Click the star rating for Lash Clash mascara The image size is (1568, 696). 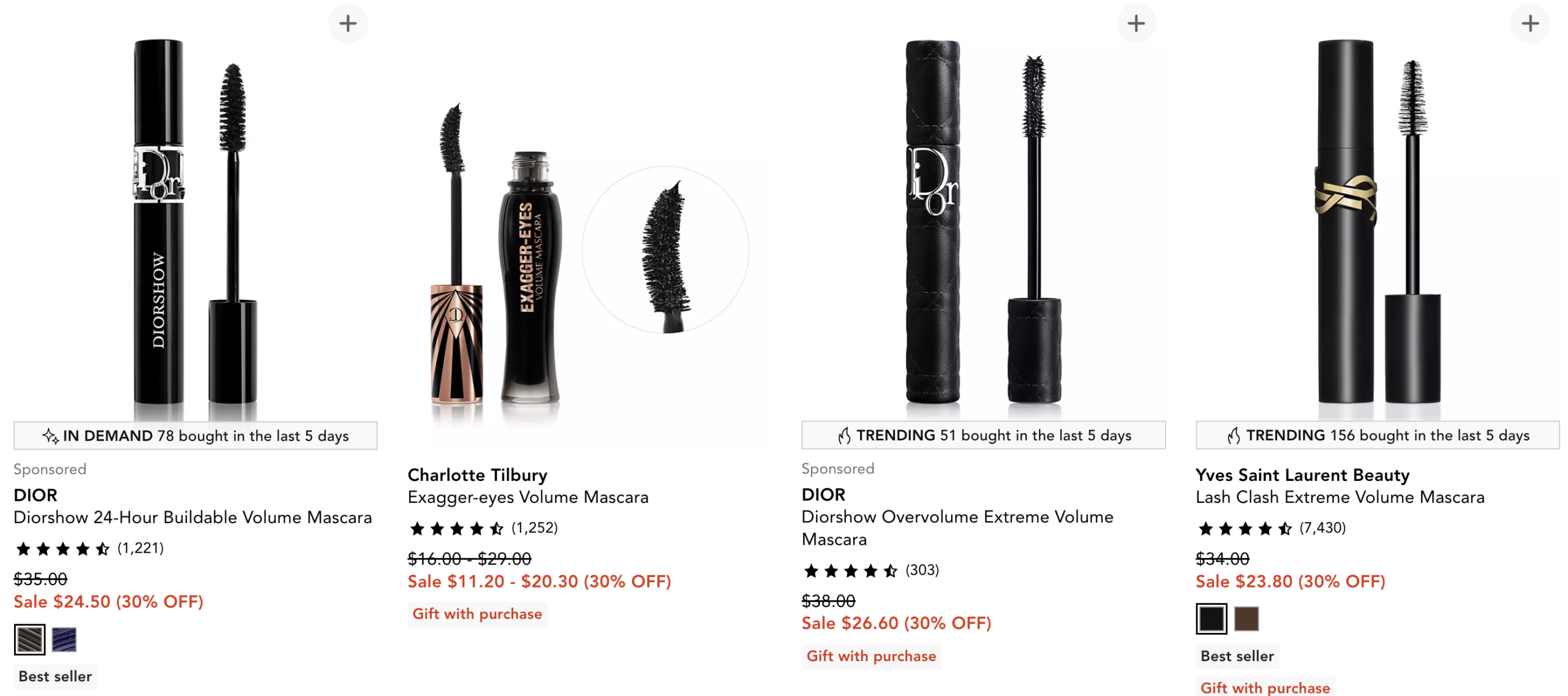(1245, 528)
